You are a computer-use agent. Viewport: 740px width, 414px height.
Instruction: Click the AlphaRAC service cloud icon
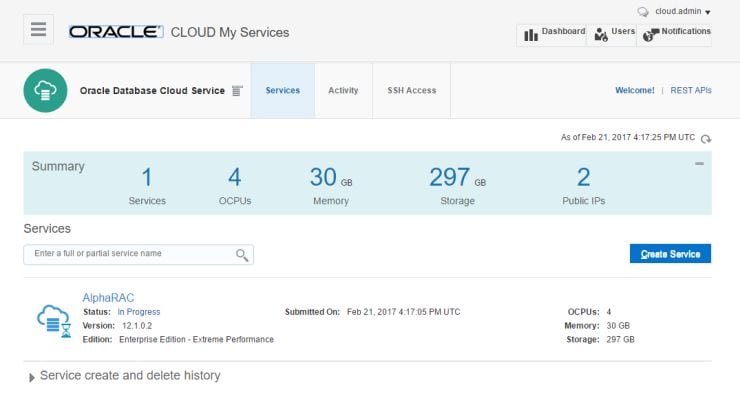(53, 320)
